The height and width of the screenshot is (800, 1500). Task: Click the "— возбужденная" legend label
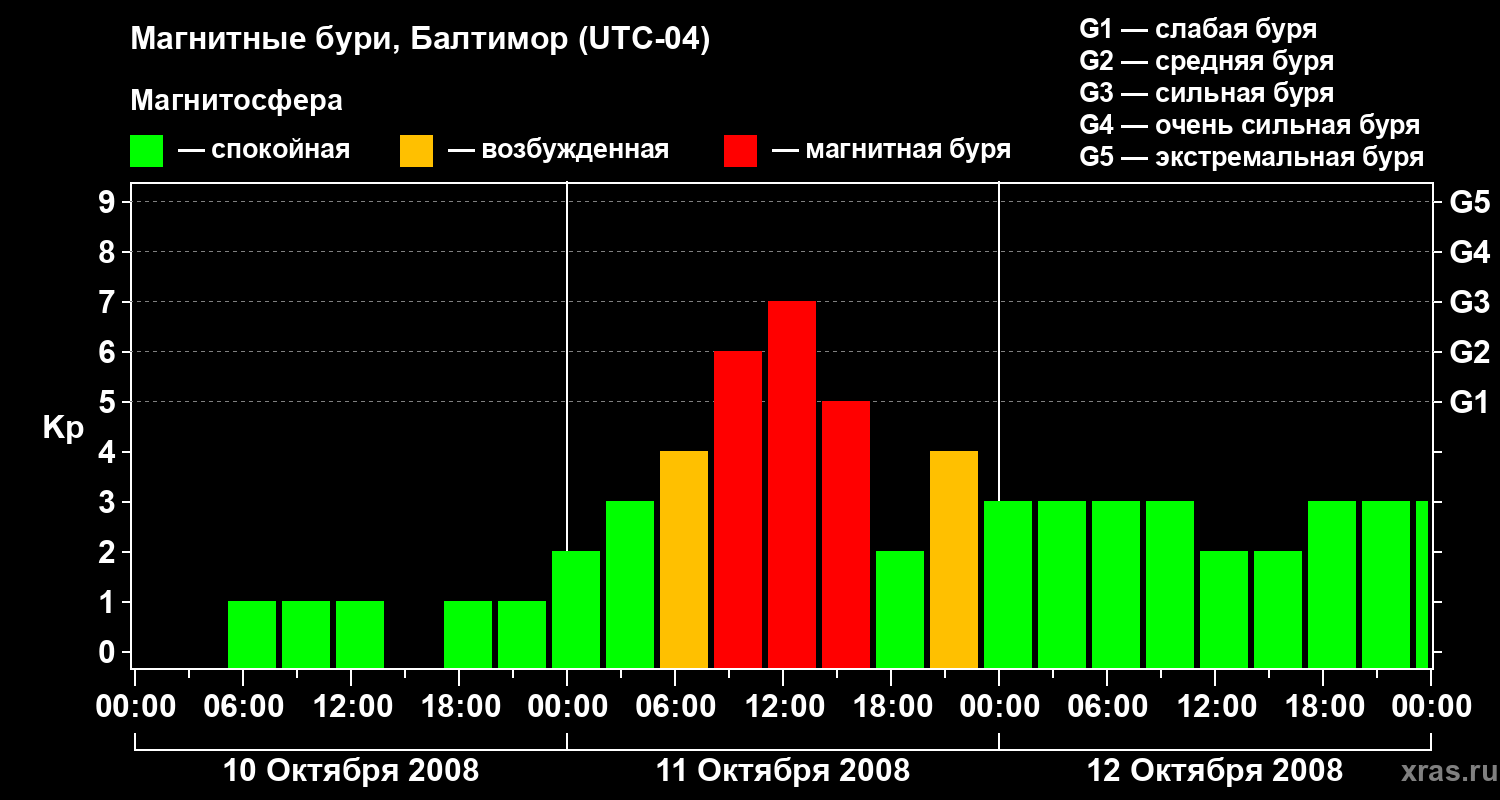click(558, 151)
